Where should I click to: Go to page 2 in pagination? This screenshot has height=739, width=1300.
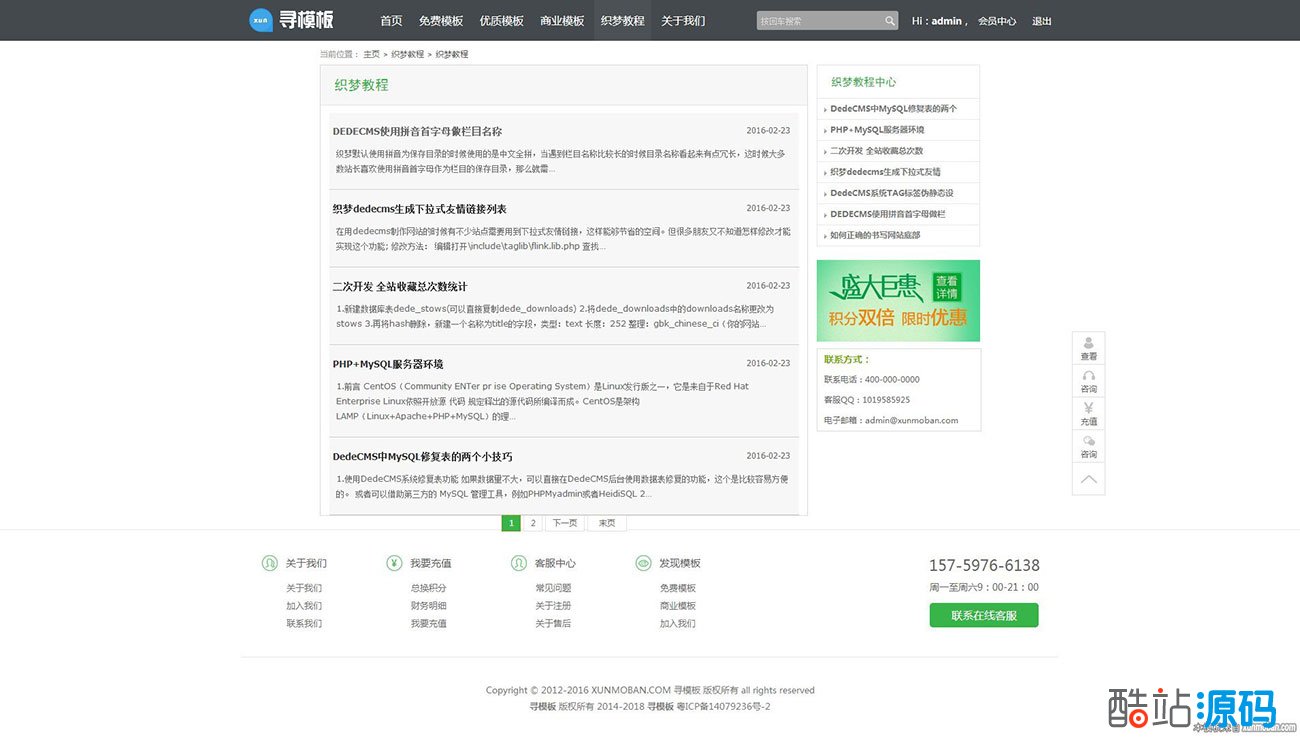click(533, 523)
